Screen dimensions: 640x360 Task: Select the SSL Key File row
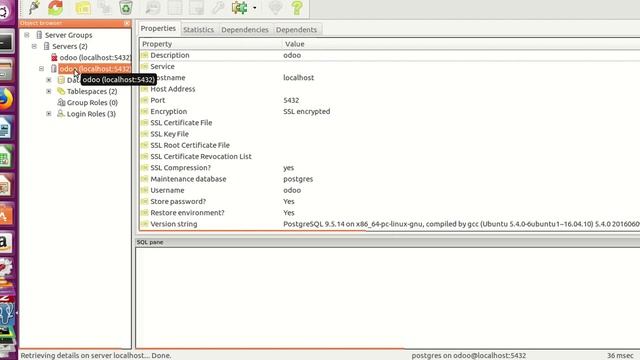[390, 134]
